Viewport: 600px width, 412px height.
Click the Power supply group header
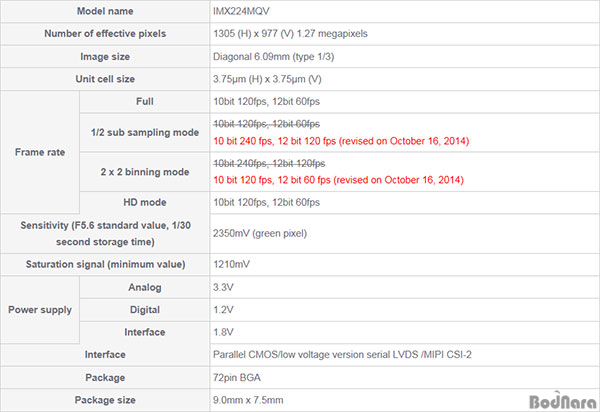point(40,309)
